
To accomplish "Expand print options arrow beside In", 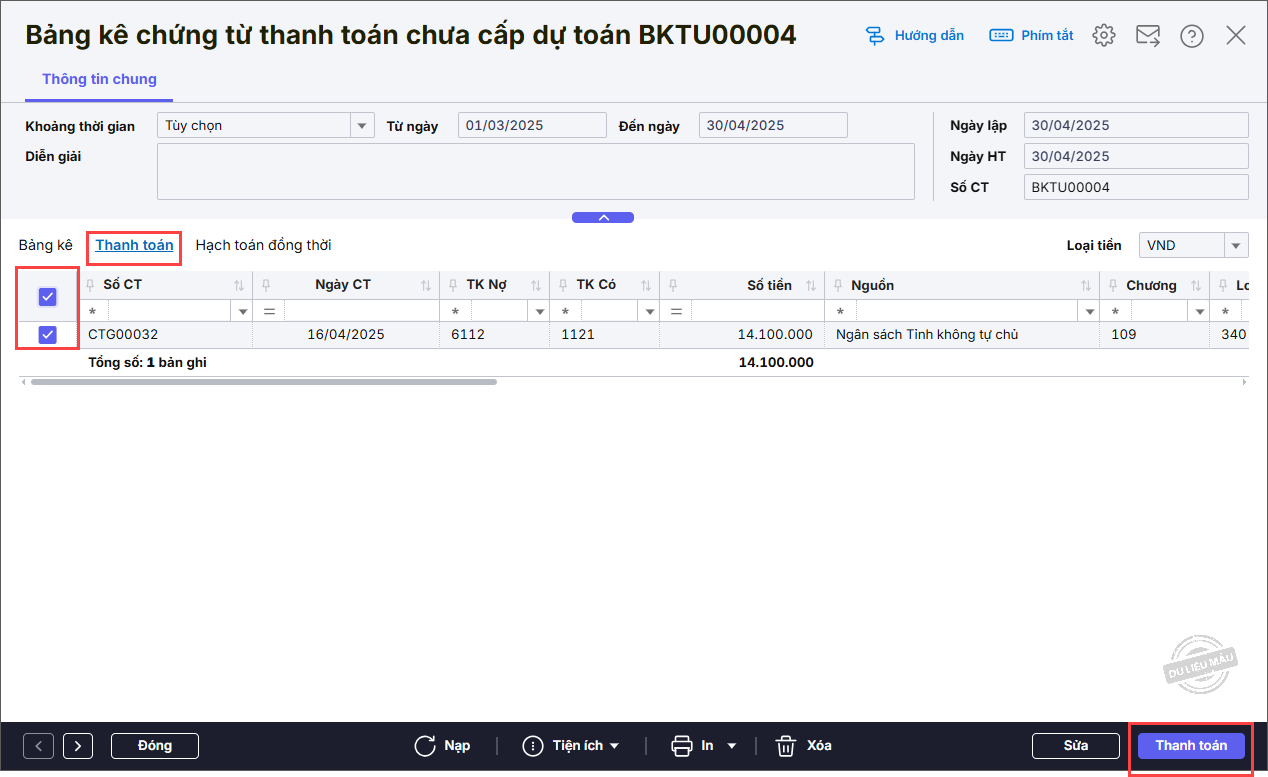I will [x=731, y=746].
